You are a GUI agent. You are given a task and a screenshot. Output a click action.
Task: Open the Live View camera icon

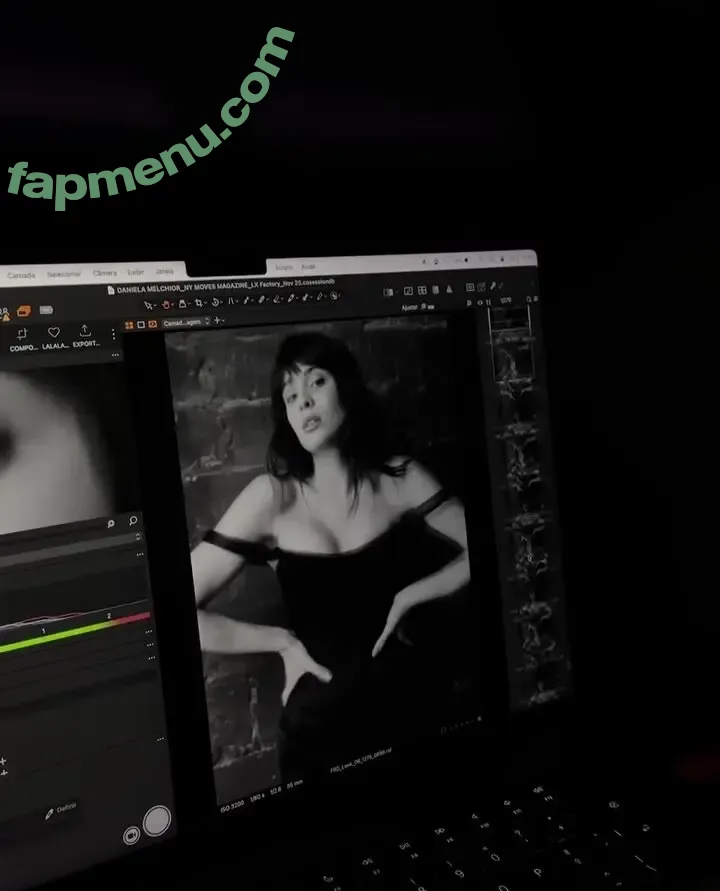(130, 835)
